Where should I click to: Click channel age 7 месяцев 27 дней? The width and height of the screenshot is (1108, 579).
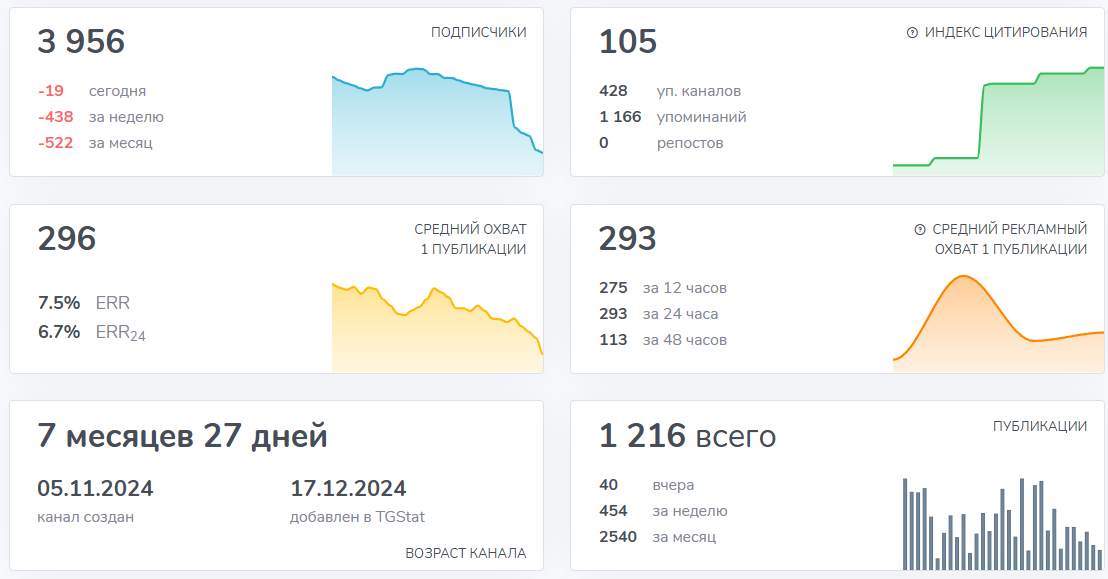(x=182, y=436)
